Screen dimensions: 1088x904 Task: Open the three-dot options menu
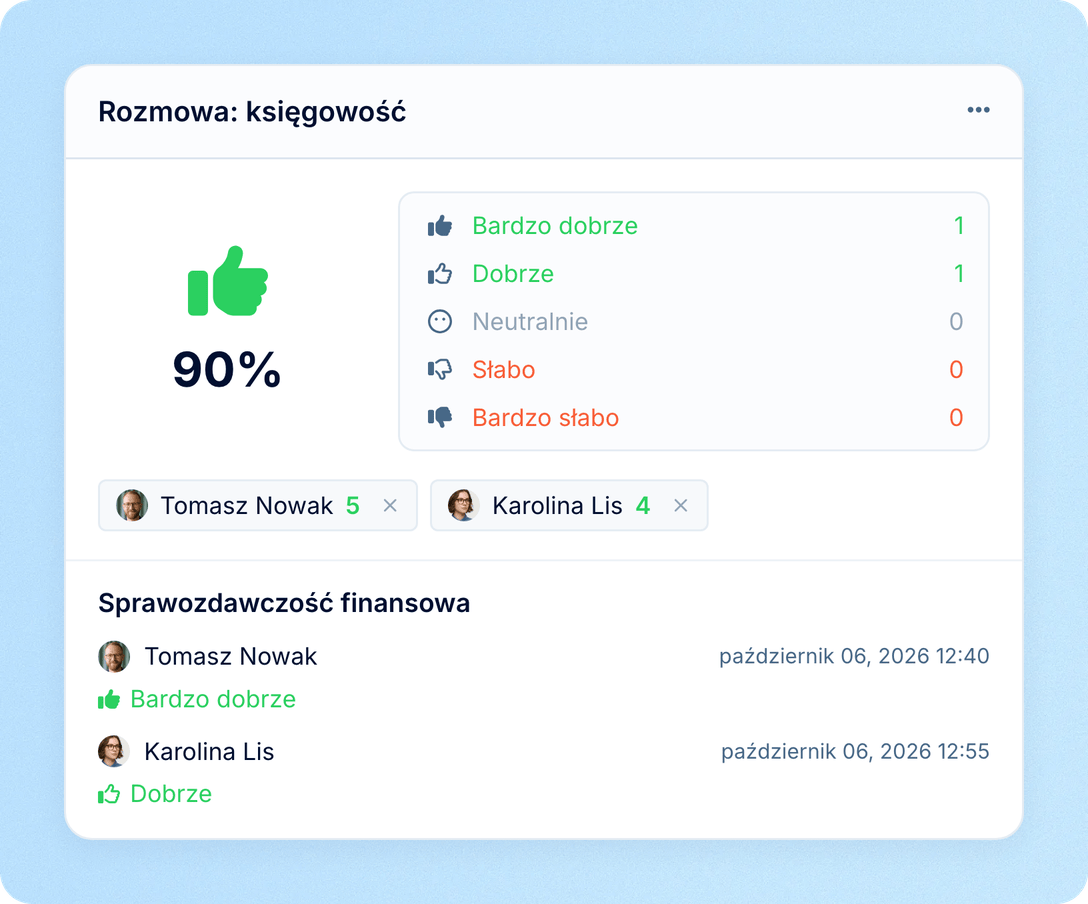click(978, 110)
